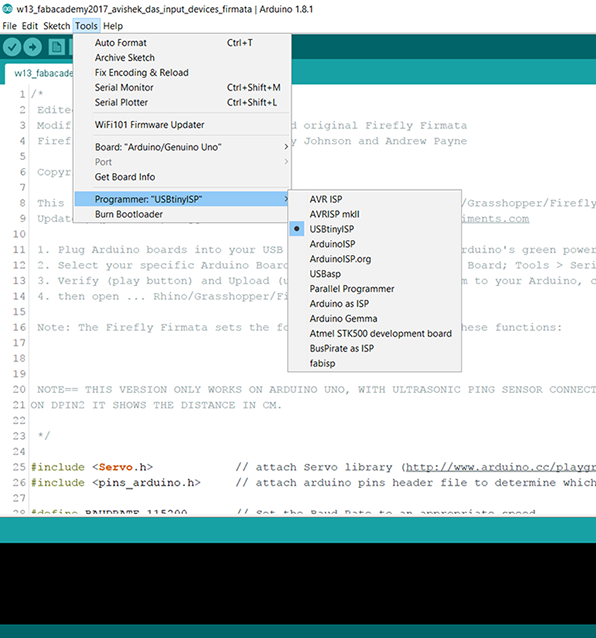Switch to the w13_fabacademy sketch tab
Image resolution: width=596 pixels, height=638 pixels.
(x=41, y=74)
